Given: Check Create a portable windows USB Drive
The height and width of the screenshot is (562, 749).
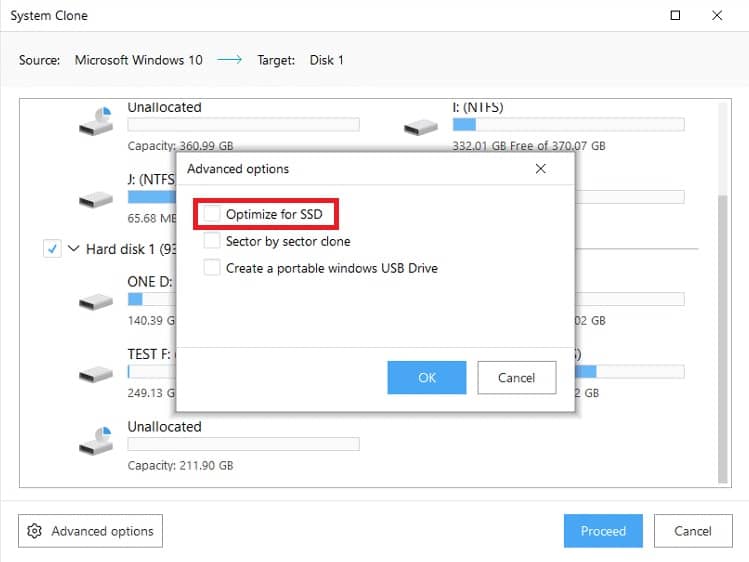Looking at the screenshot, I should point(212,267).
